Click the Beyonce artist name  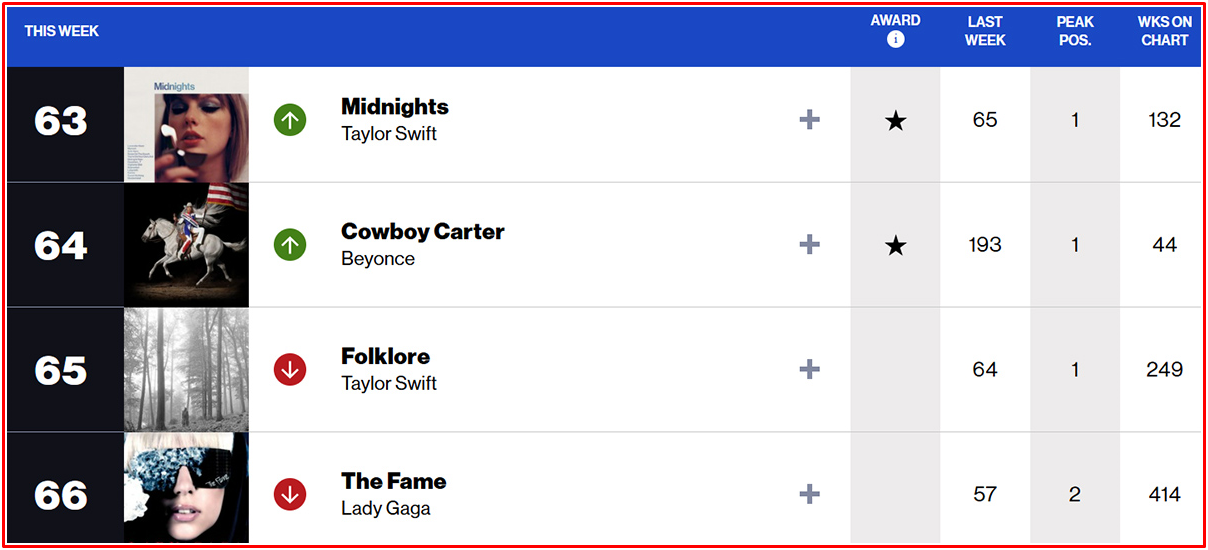(378, 259)
